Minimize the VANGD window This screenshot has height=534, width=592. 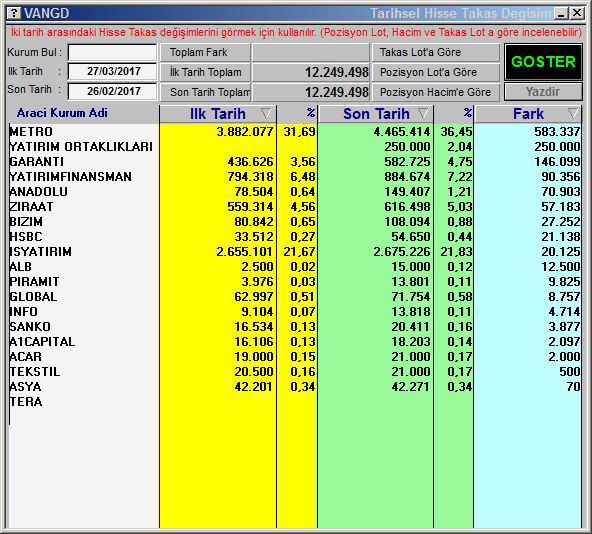point(561,14)
